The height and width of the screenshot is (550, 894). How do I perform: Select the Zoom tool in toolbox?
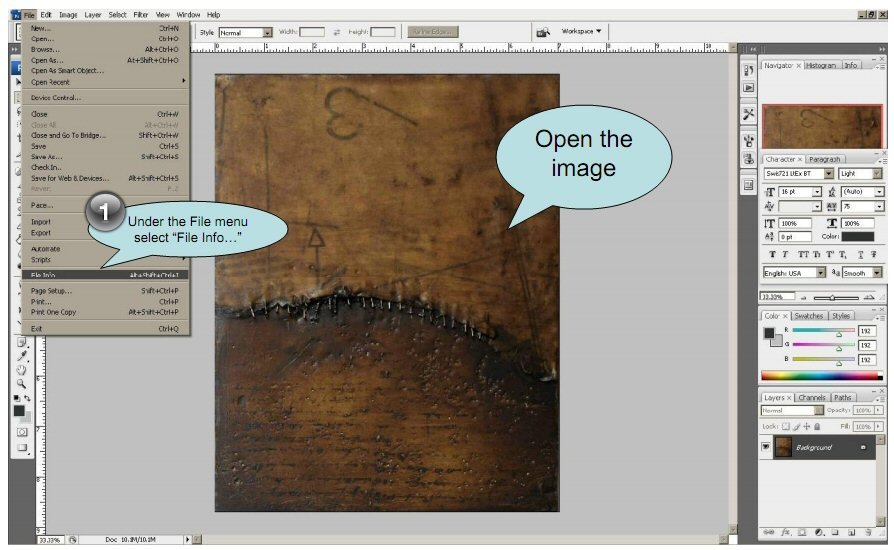[22, 382]
